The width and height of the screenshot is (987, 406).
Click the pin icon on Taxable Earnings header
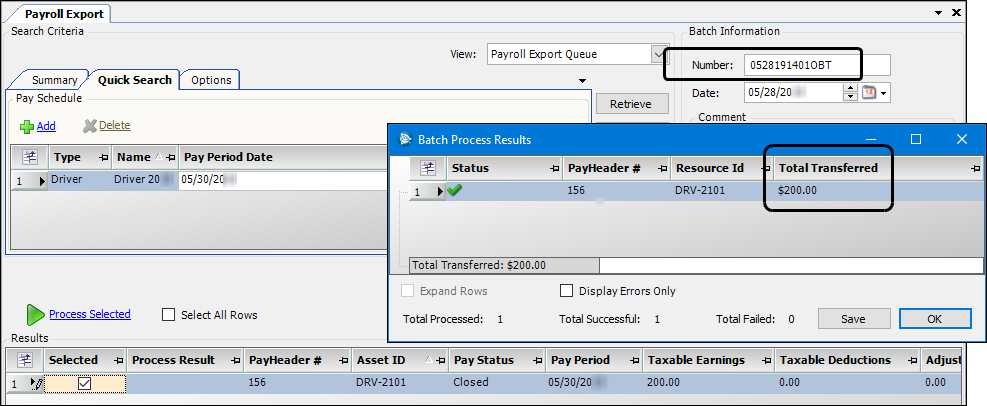pos(766,361)
